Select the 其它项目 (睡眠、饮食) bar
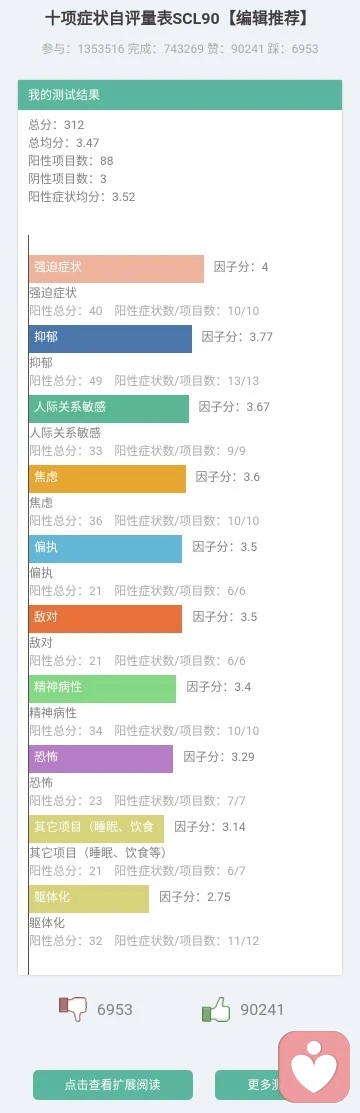The image size is (360, 1113). coord(97,828)
